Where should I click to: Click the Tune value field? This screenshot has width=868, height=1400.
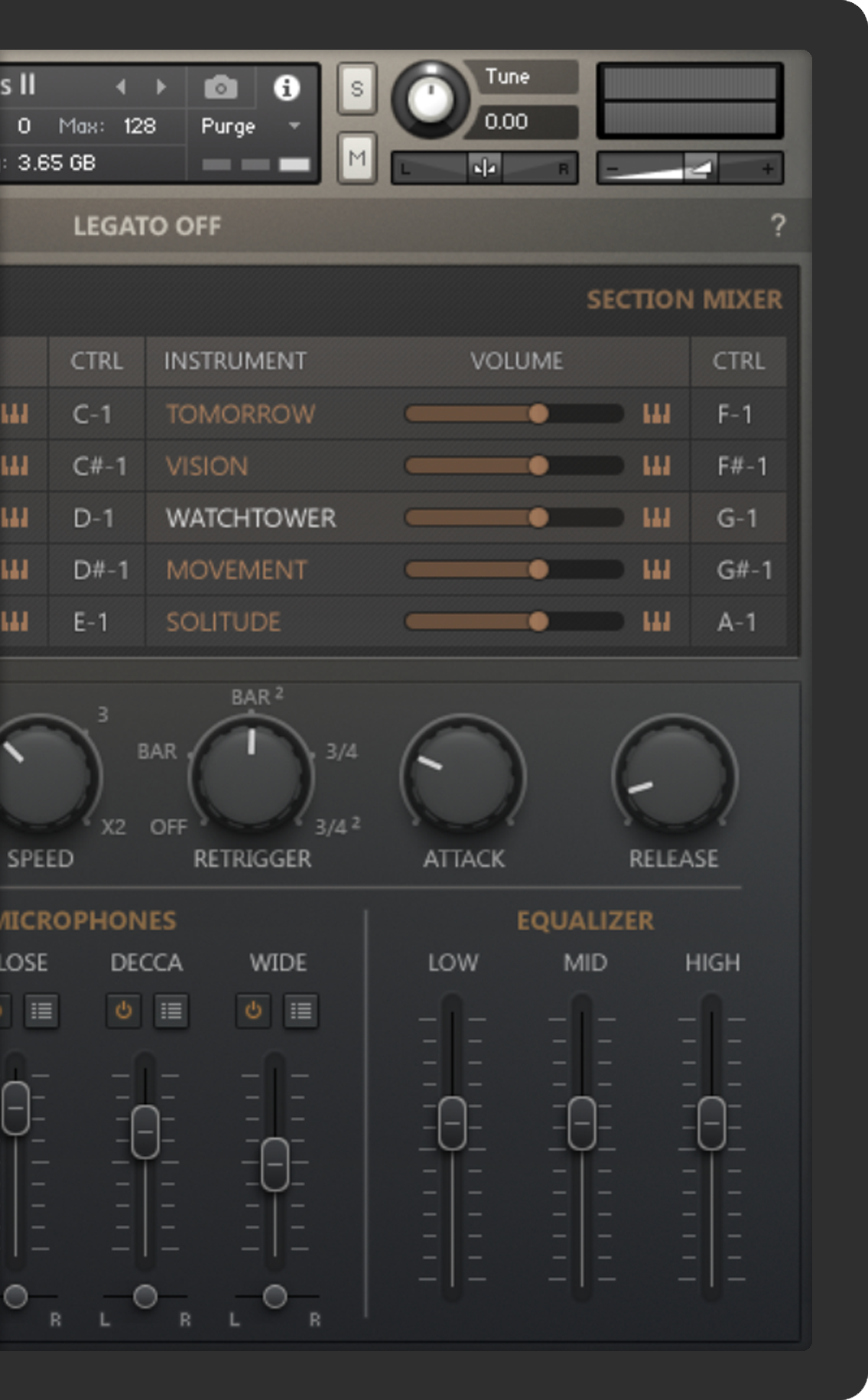[x=506, y=122]
